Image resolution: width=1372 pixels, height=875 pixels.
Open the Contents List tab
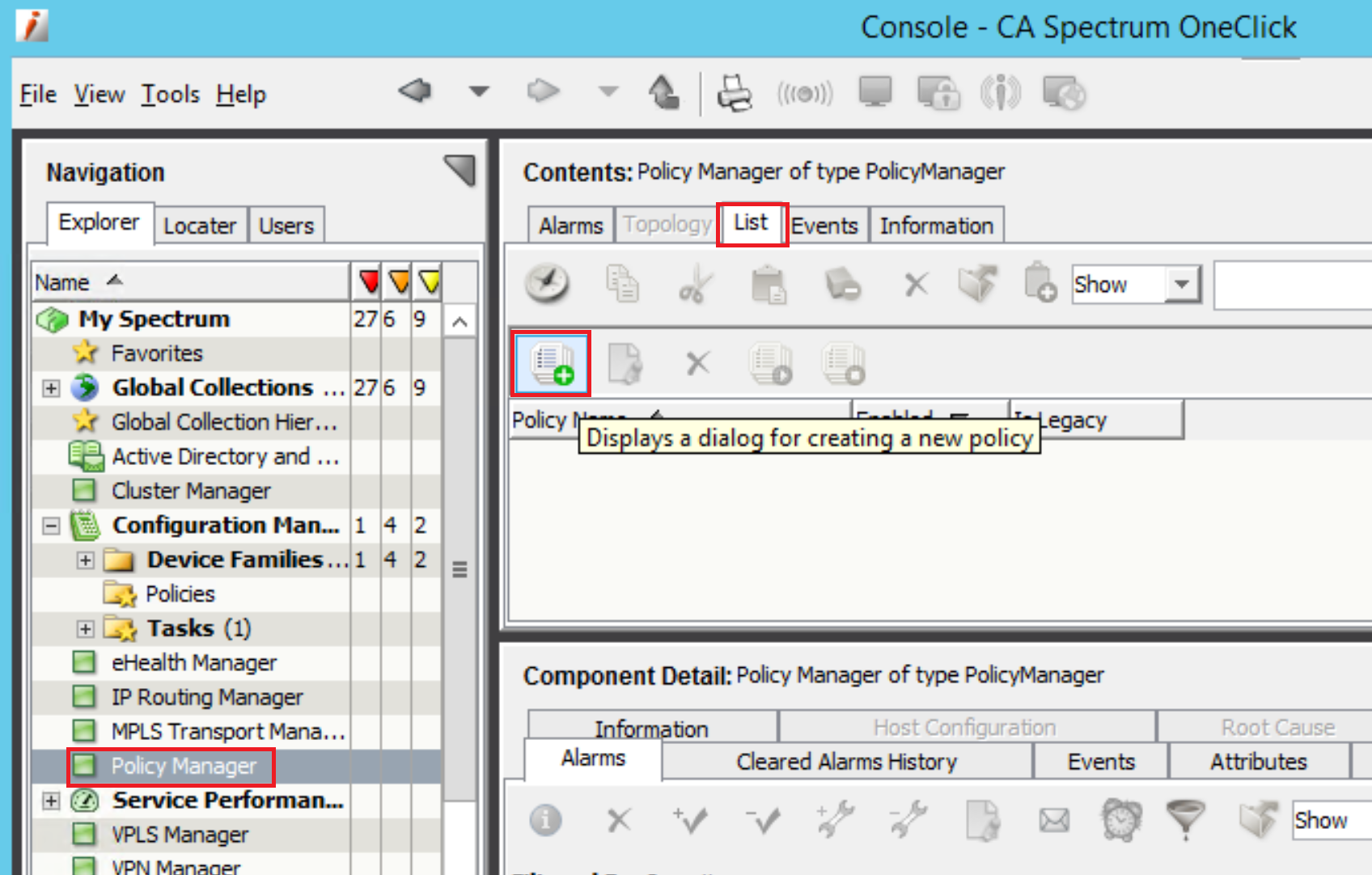(x=752, y=223)
